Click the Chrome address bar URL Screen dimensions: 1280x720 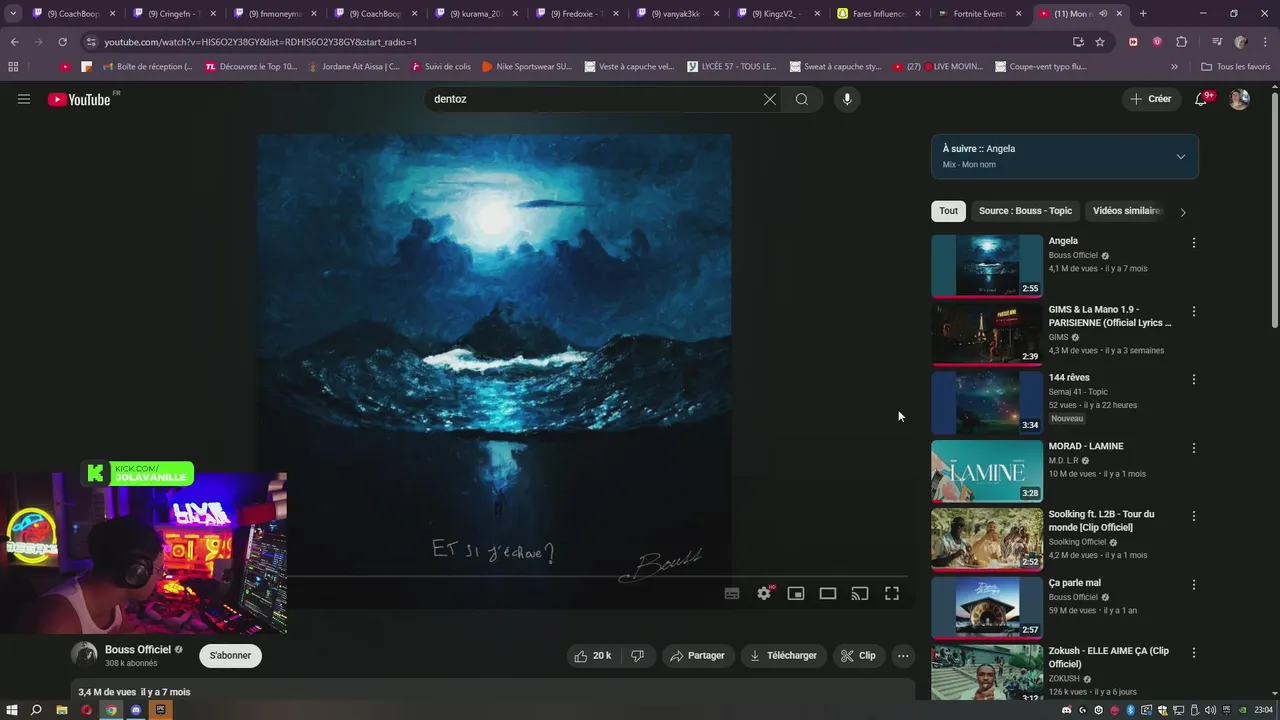point(260,42)
